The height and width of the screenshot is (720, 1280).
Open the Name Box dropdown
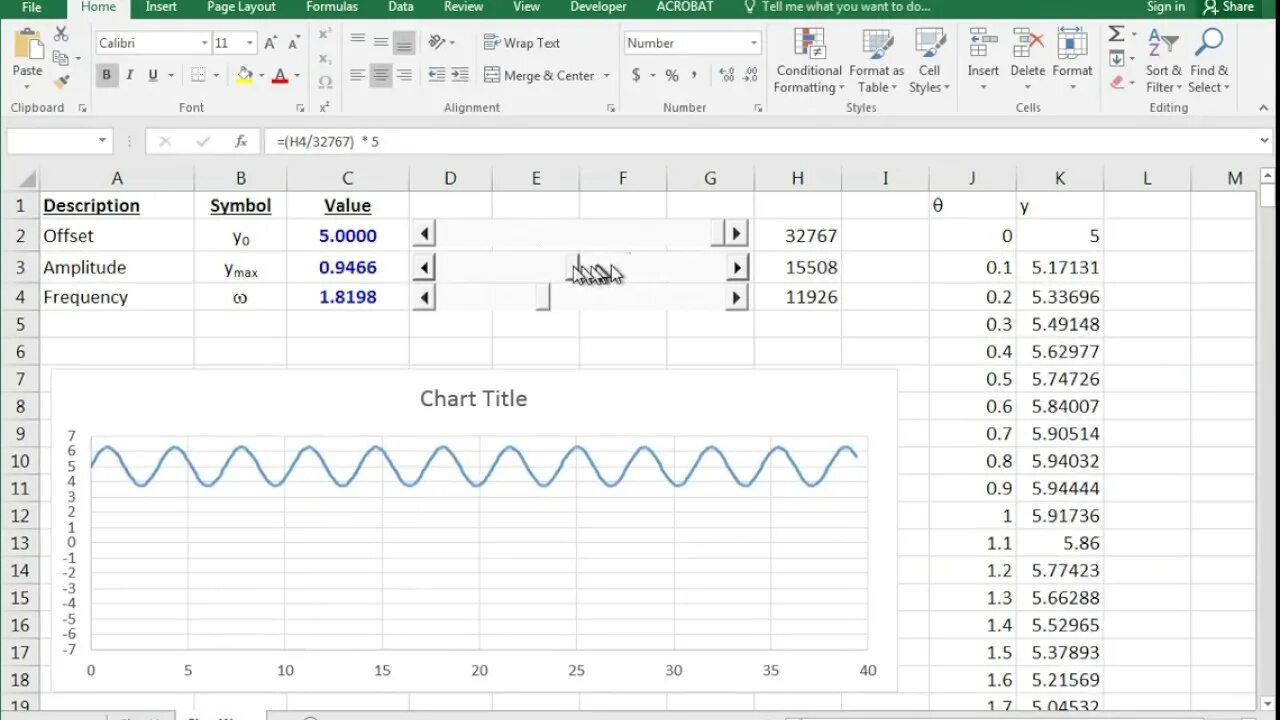[102, 141]
